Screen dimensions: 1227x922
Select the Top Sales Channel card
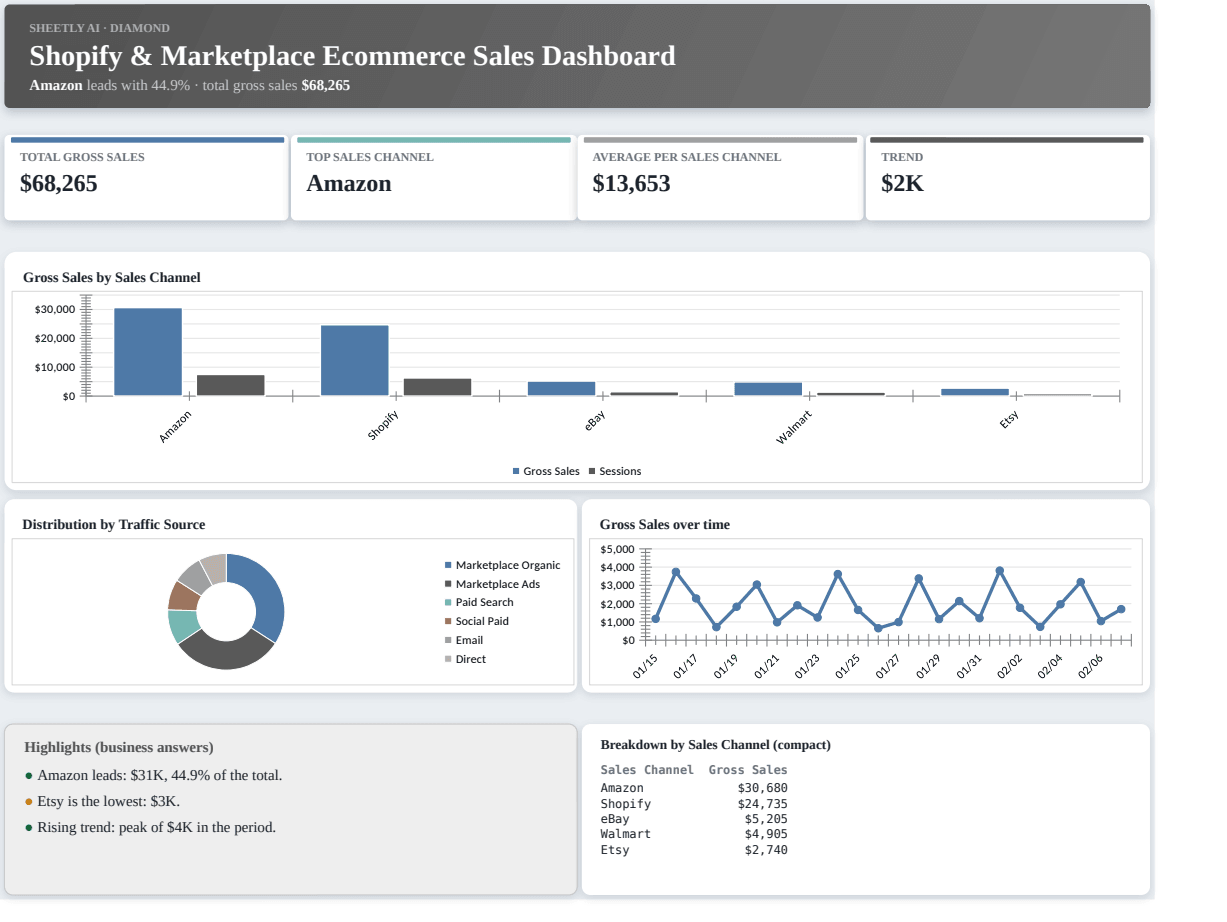[x=433, y=178]
